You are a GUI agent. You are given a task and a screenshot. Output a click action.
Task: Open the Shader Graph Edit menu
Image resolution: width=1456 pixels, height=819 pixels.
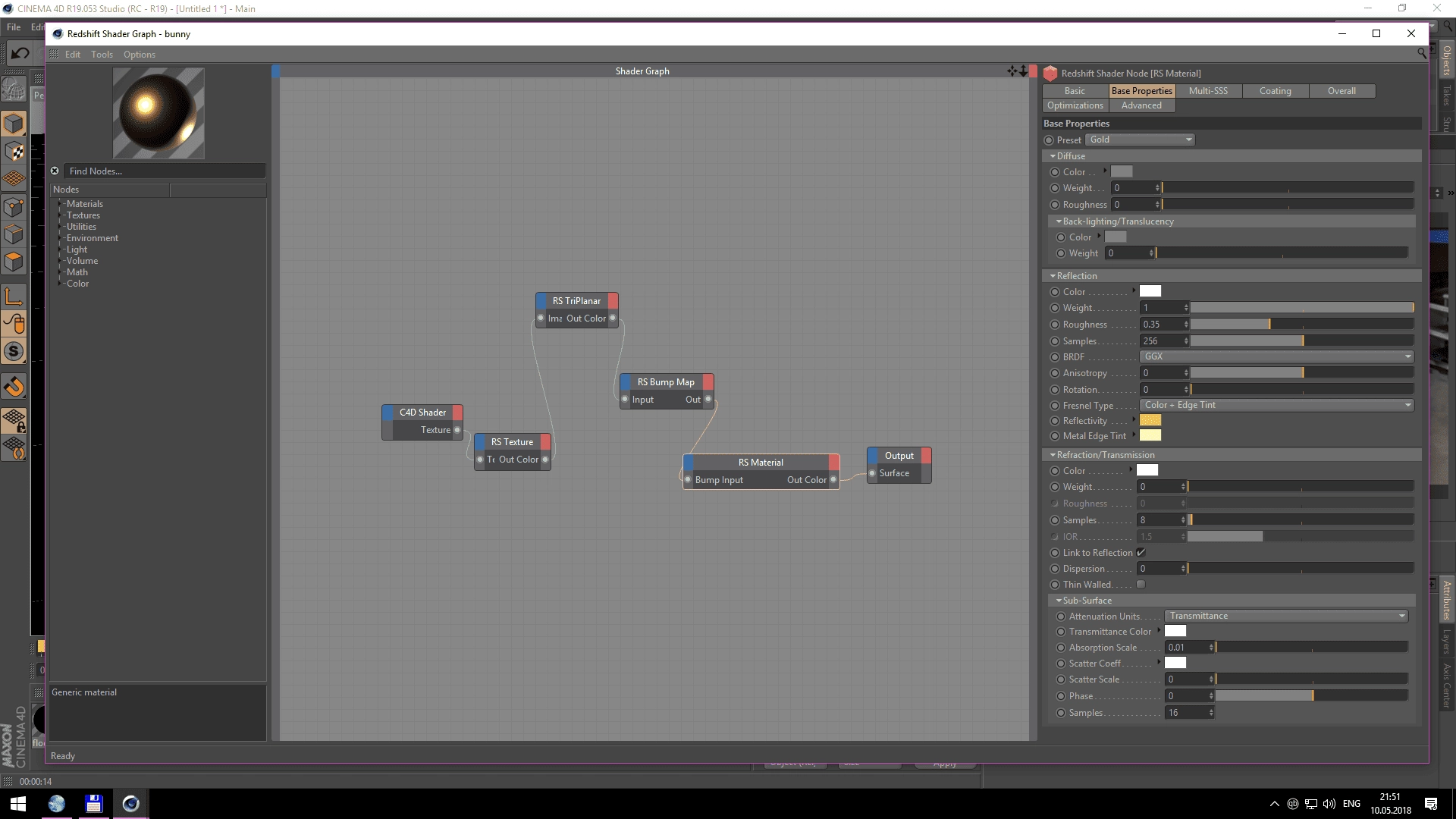[x=73, y=55]
